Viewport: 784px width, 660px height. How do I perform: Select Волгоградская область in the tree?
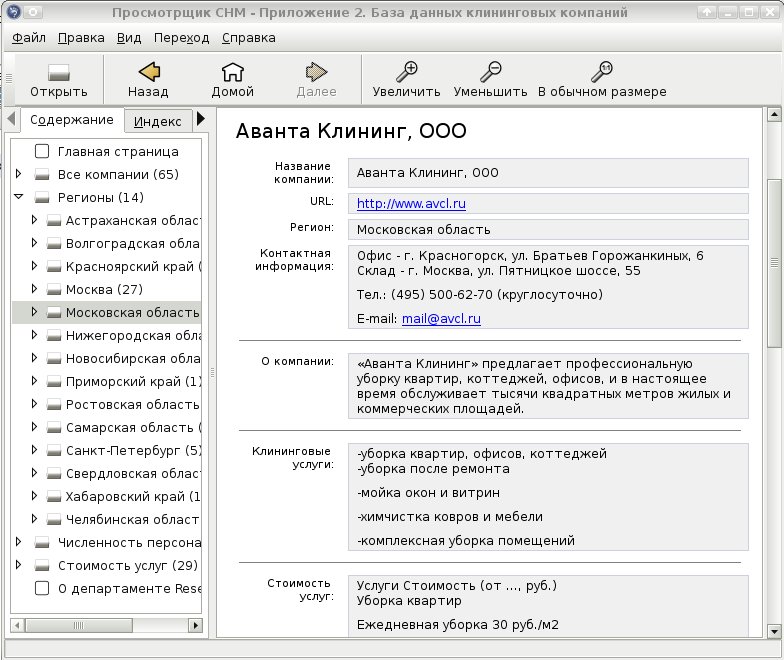(x=133, y=244)
